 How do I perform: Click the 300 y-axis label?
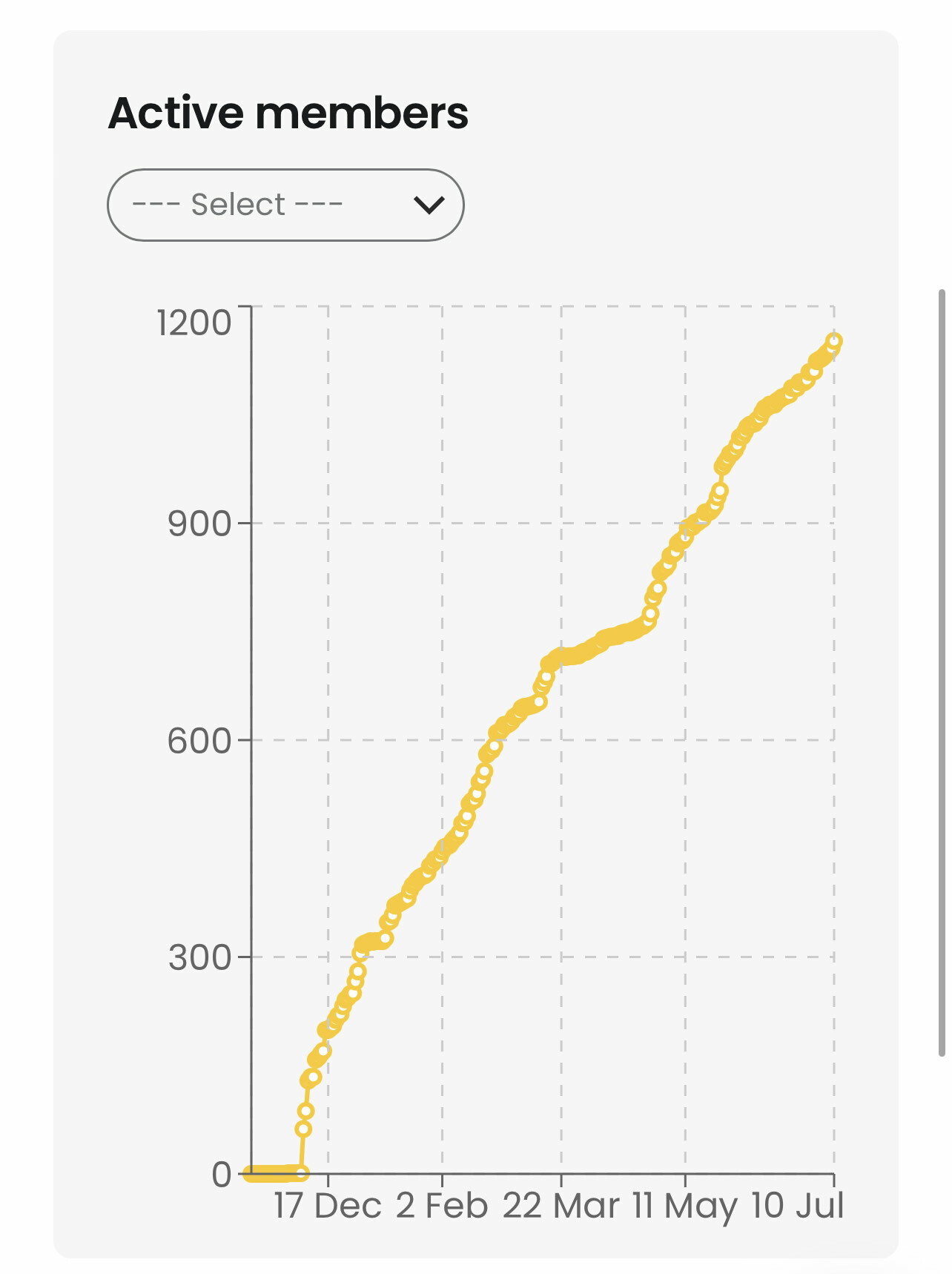[199, 957]
